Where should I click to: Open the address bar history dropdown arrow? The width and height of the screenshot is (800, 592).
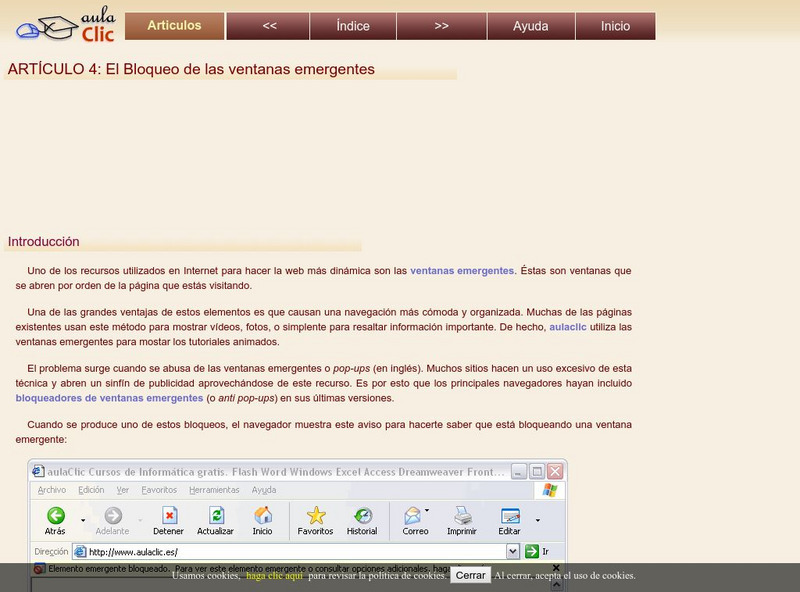click(x=511, y=550)
